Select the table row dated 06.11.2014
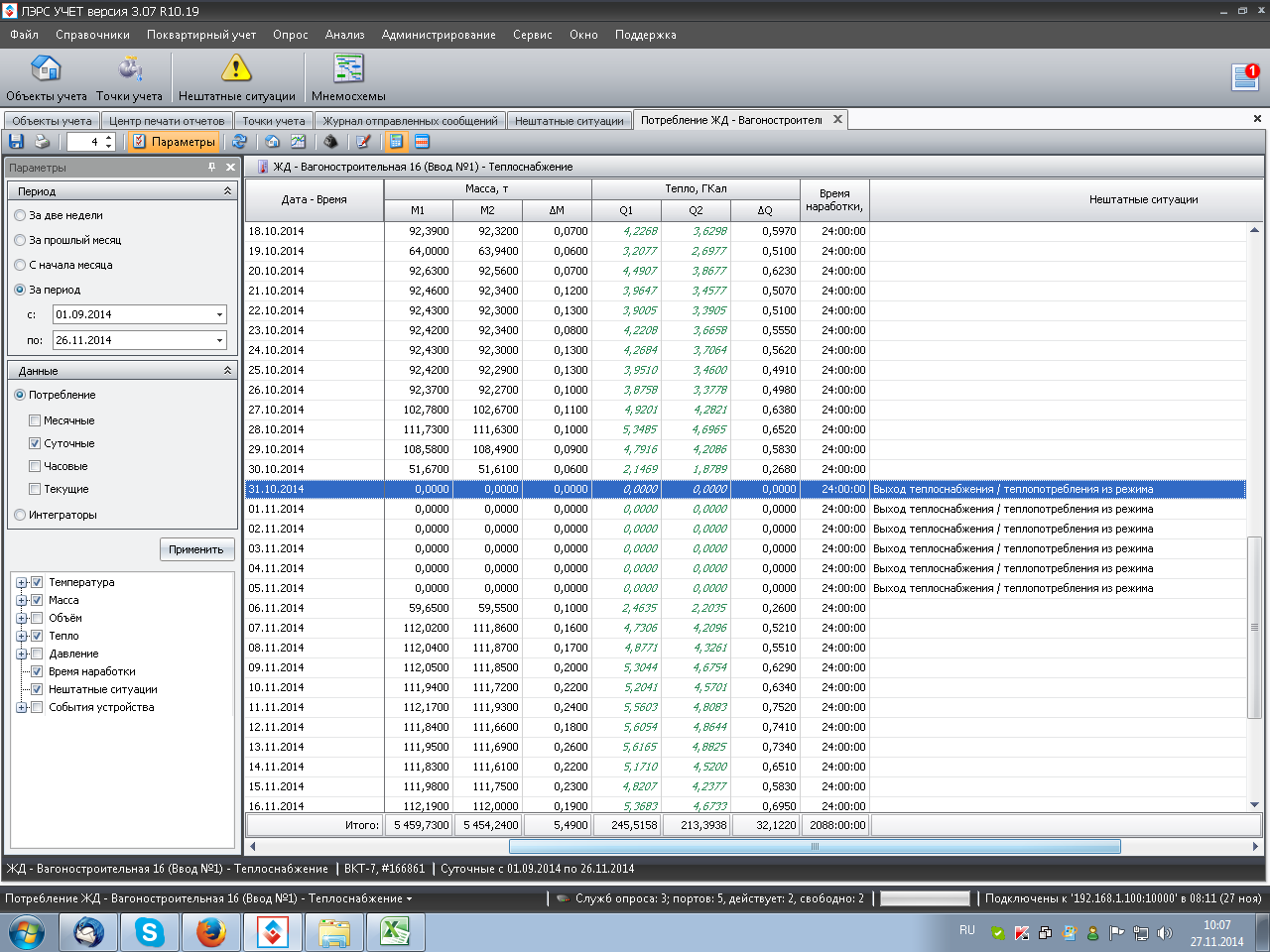 point(745,608)
